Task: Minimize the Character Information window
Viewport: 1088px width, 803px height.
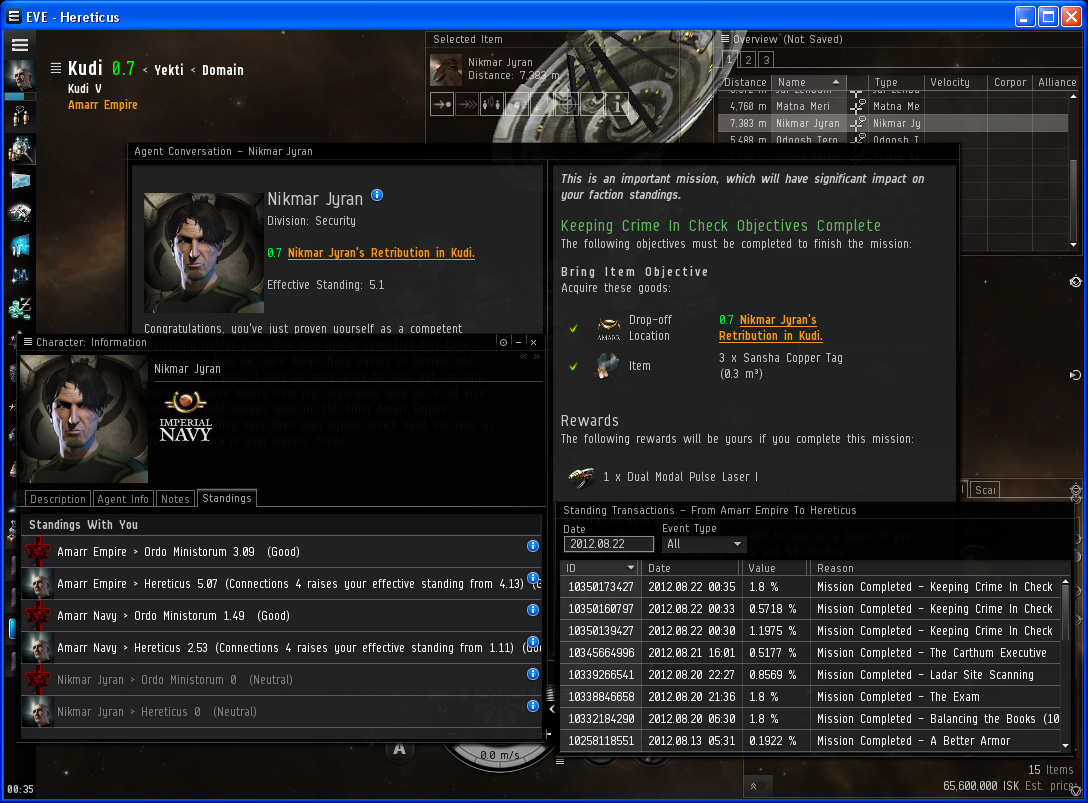Action: pos(518,342)
